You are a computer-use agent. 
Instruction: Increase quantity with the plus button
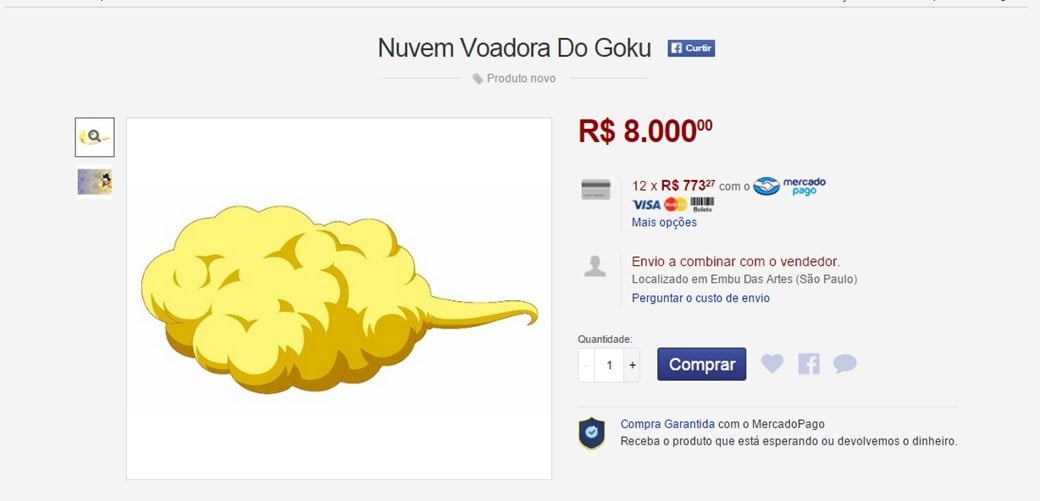[632, 365]
